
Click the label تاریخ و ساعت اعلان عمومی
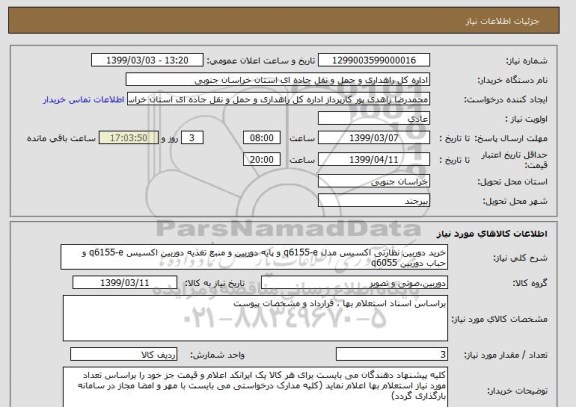[261, 61]
